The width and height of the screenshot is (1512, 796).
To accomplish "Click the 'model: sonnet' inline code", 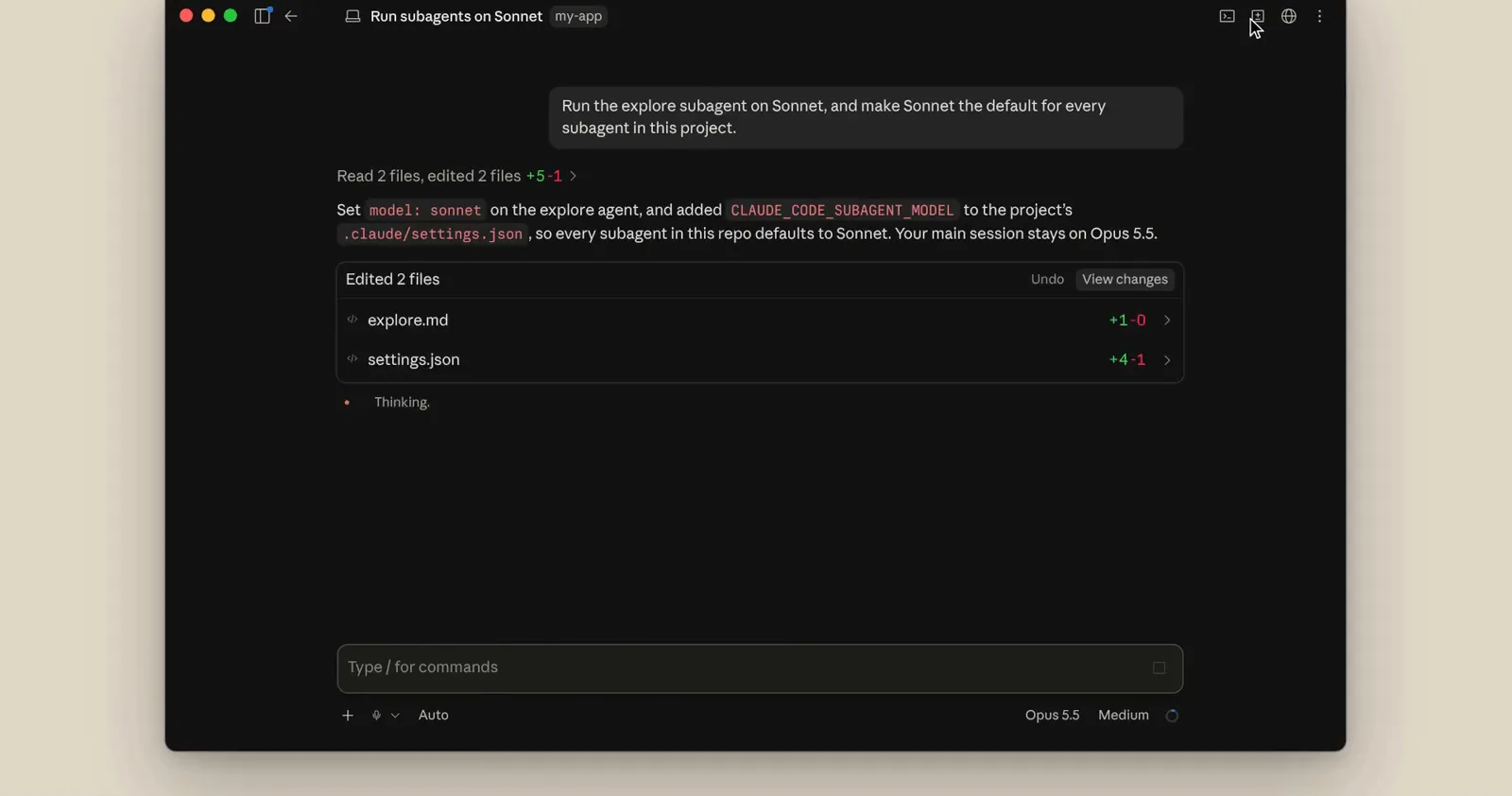I will coord(425,210).
